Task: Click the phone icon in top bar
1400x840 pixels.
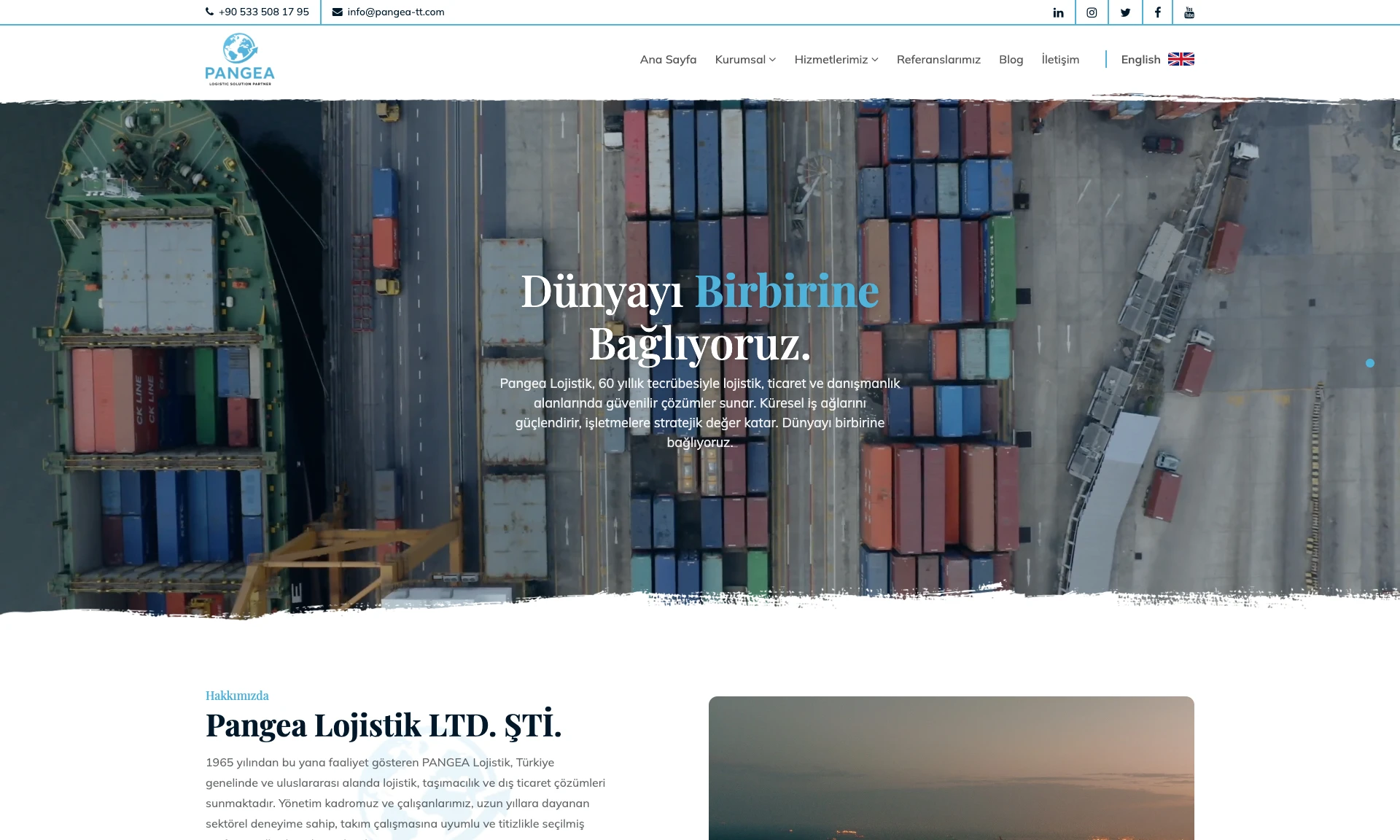Action: coord(210,12)
